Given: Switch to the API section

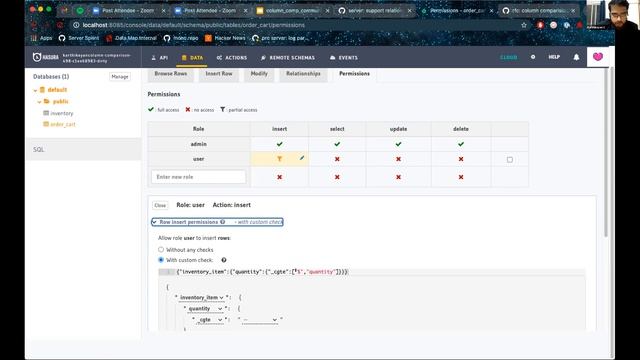Looking at the screenshot, I should tap(160, 58).
